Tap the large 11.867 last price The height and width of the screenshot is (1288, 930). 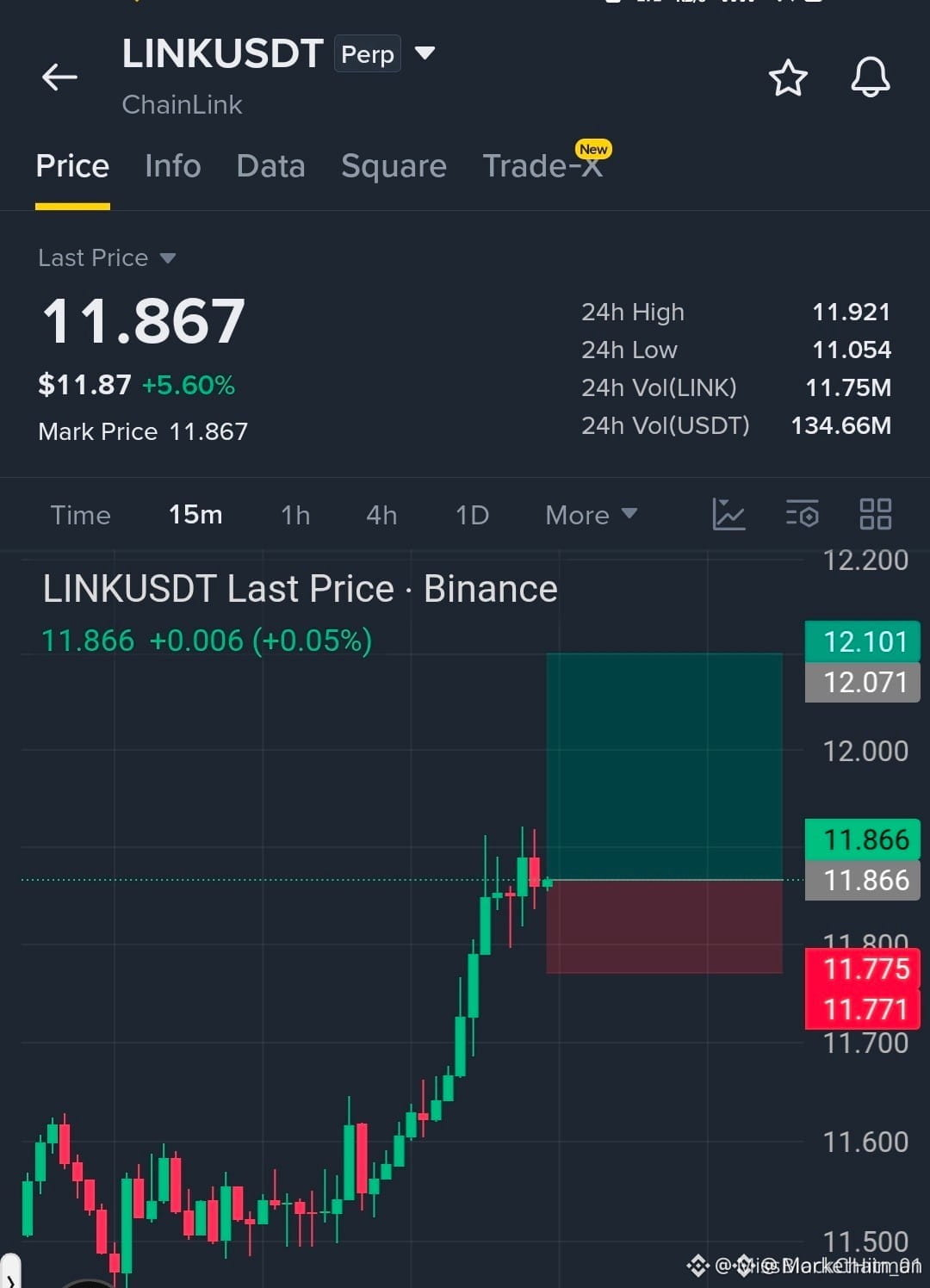[144, 321]
